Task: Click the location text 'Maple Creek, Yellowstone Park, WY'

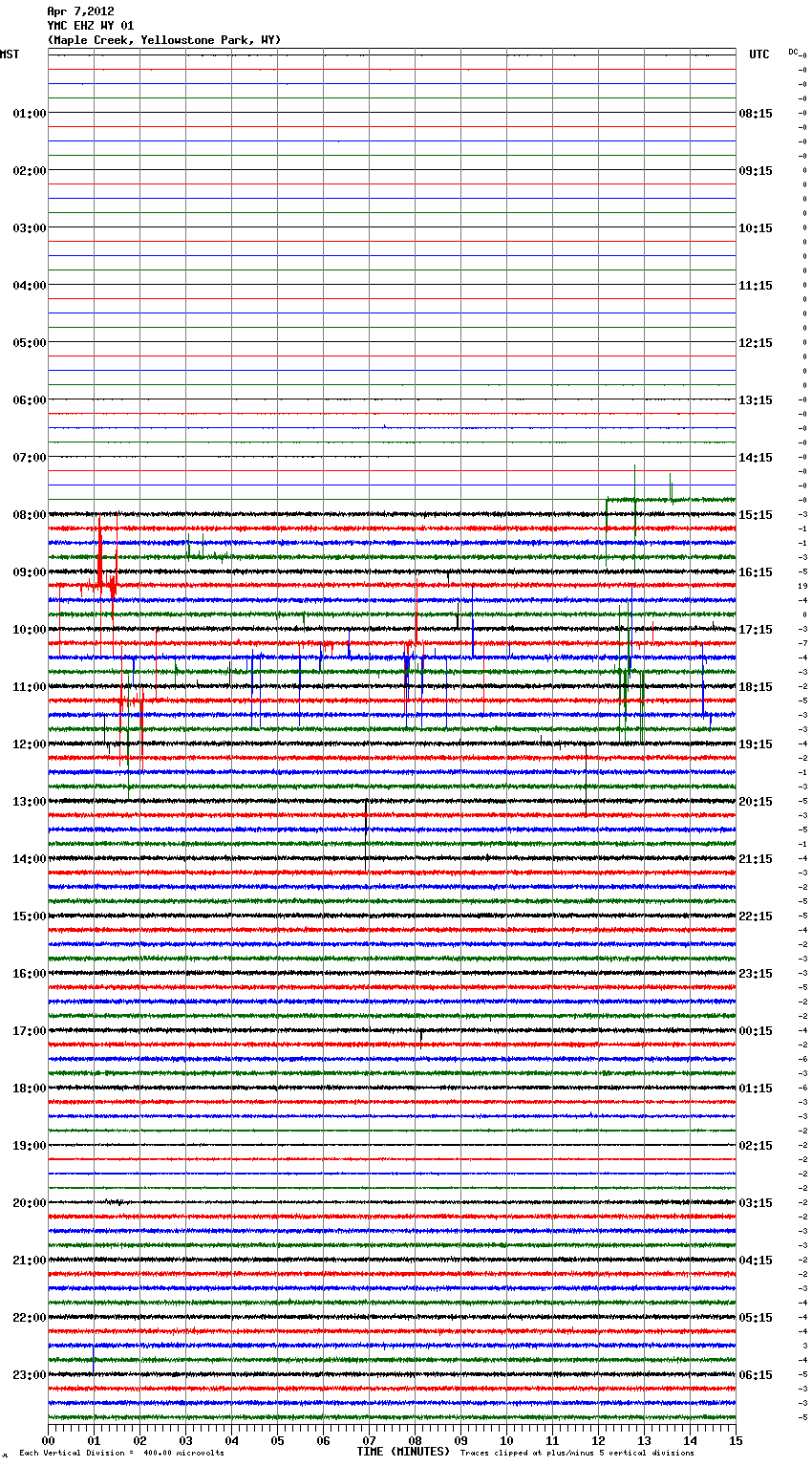Action: (164, 40)
